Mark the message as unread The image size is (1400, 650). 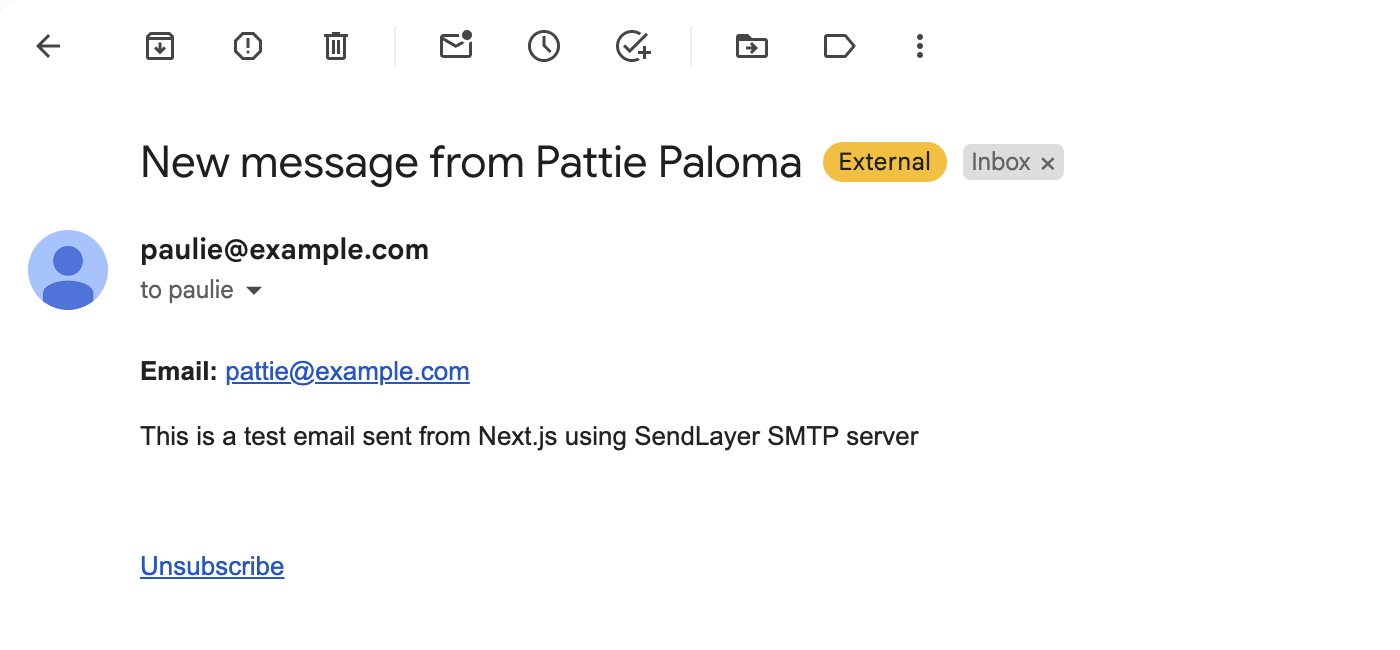(456, 46)
